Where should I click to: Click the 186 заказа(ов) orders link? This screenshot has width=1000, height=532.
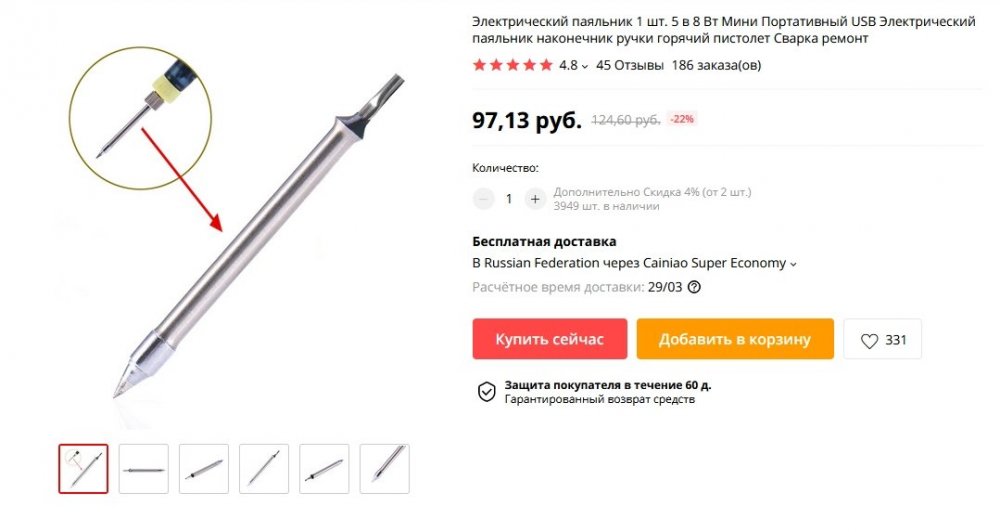(716, 65)
